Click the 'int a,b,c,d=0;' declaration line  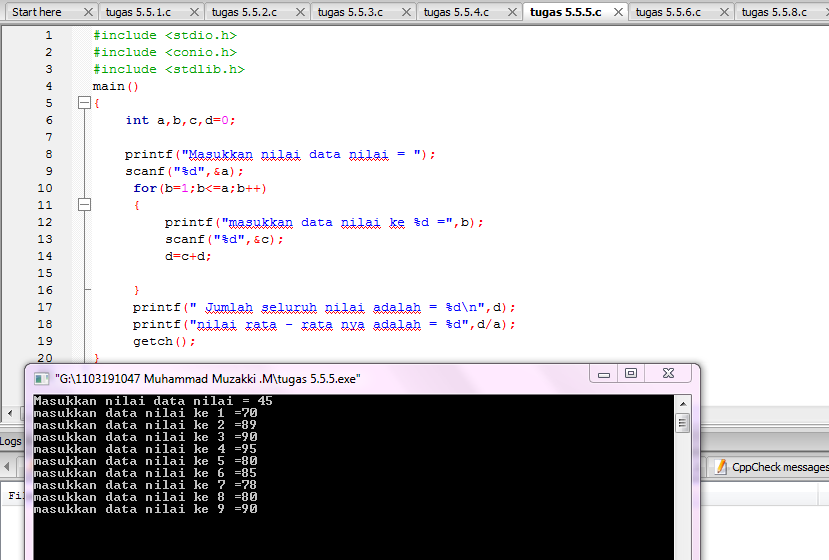point(180,120)
